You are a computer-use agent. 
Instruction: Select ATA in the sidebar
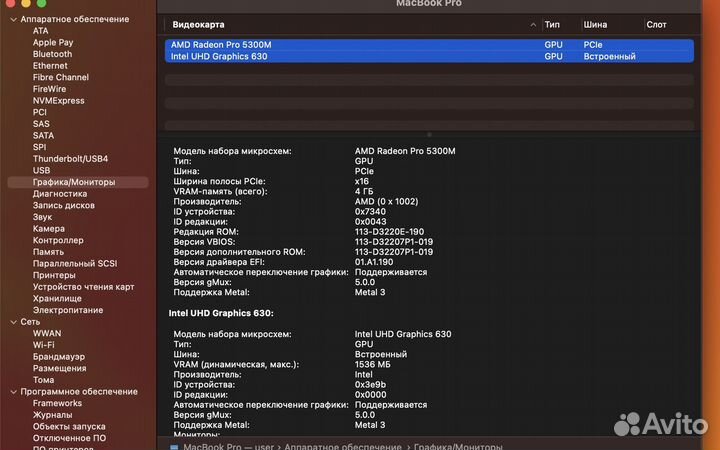(40, 31)
